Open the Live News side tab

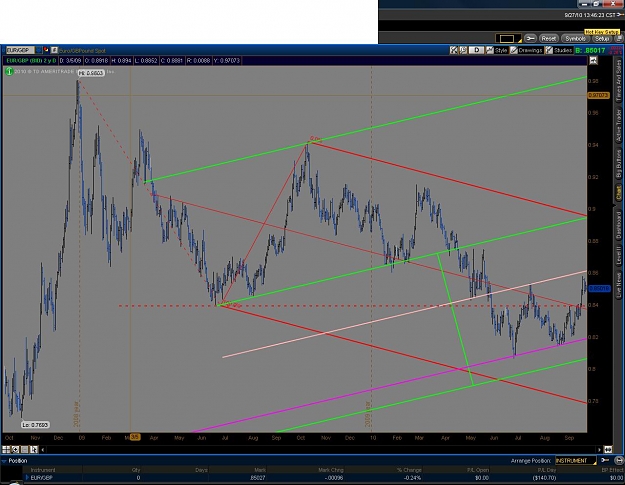click(619, 285)
